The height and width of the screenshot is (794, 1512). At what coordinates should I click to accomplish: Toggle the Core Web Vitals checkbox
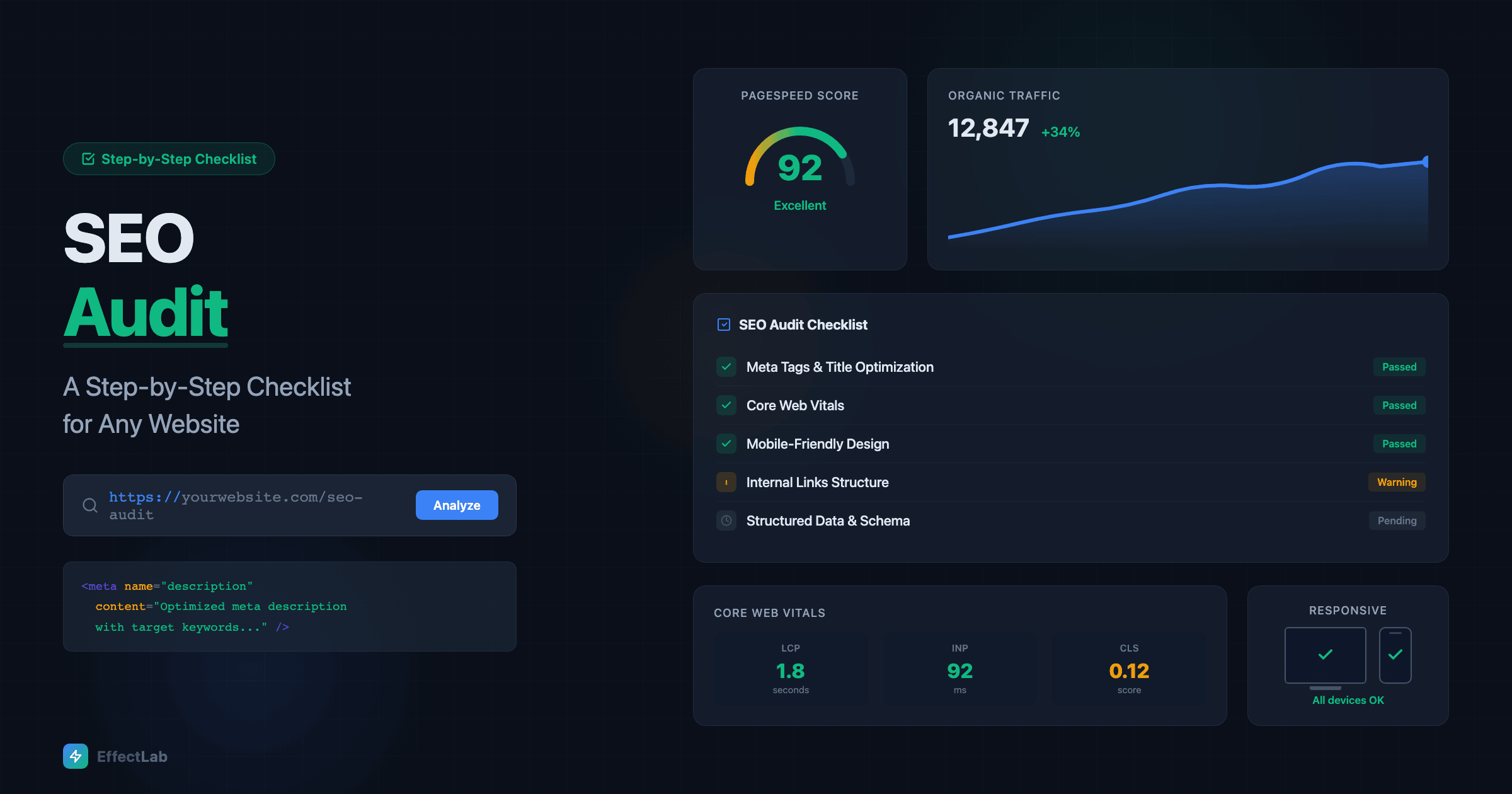[x=726, y=405]
